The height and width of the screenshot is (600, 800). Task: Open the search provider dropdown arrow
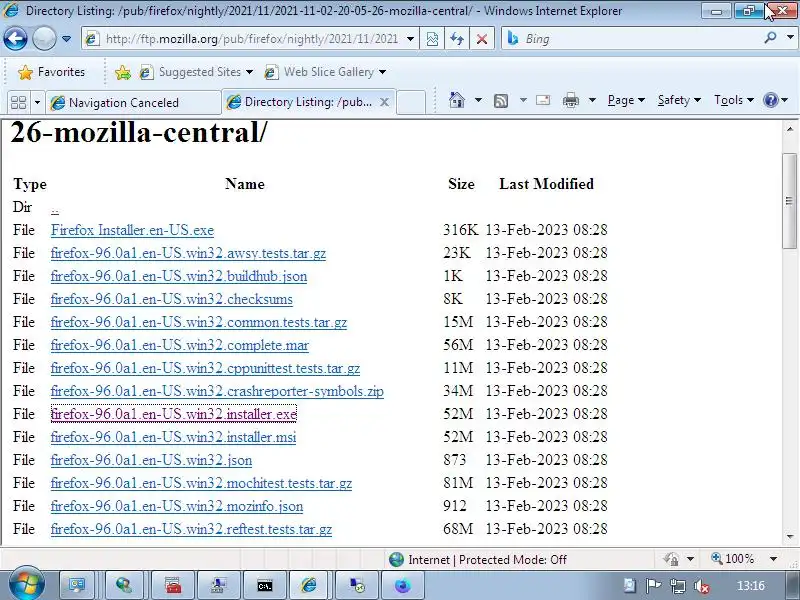click(x=790, y=38)
